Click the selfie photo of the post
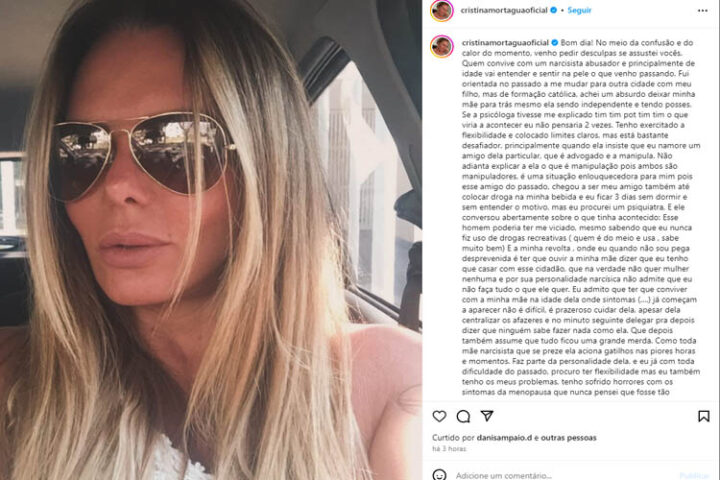Viewport: 720px width, 480px height. coord(211,240)
